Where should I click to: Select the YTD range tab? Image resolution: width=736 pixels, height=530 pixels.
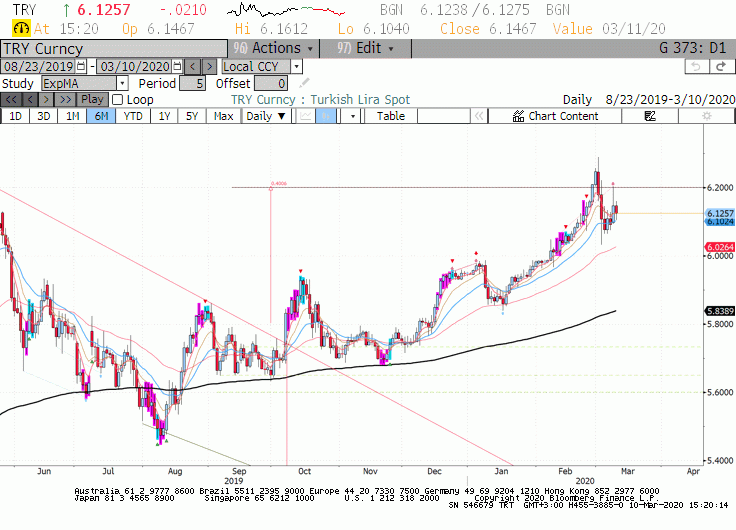(x=133, y=116)
